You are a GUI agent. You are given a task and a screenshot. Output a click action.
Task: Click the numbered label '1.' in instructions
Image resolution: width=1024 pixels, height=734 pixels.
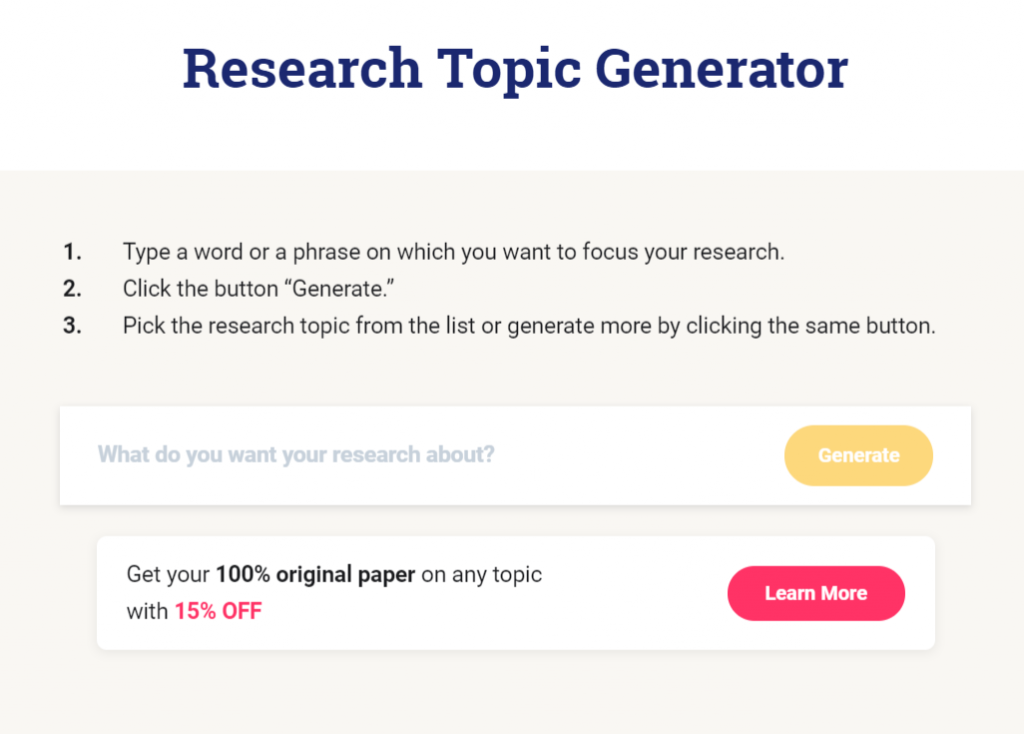[x=70, y=251]
